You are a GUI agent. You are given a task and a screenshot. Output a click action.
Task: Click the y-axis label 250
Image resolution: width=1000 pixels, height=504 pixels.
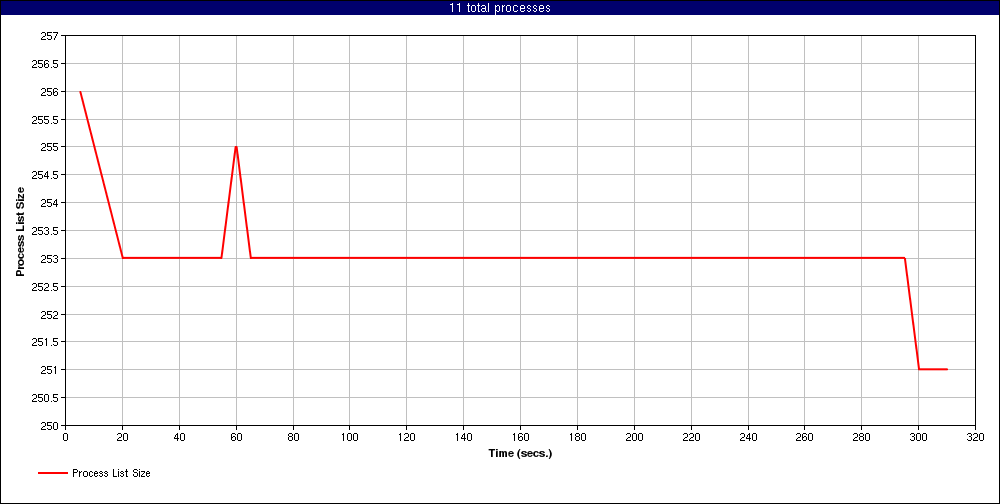click(x=50, y=426)
